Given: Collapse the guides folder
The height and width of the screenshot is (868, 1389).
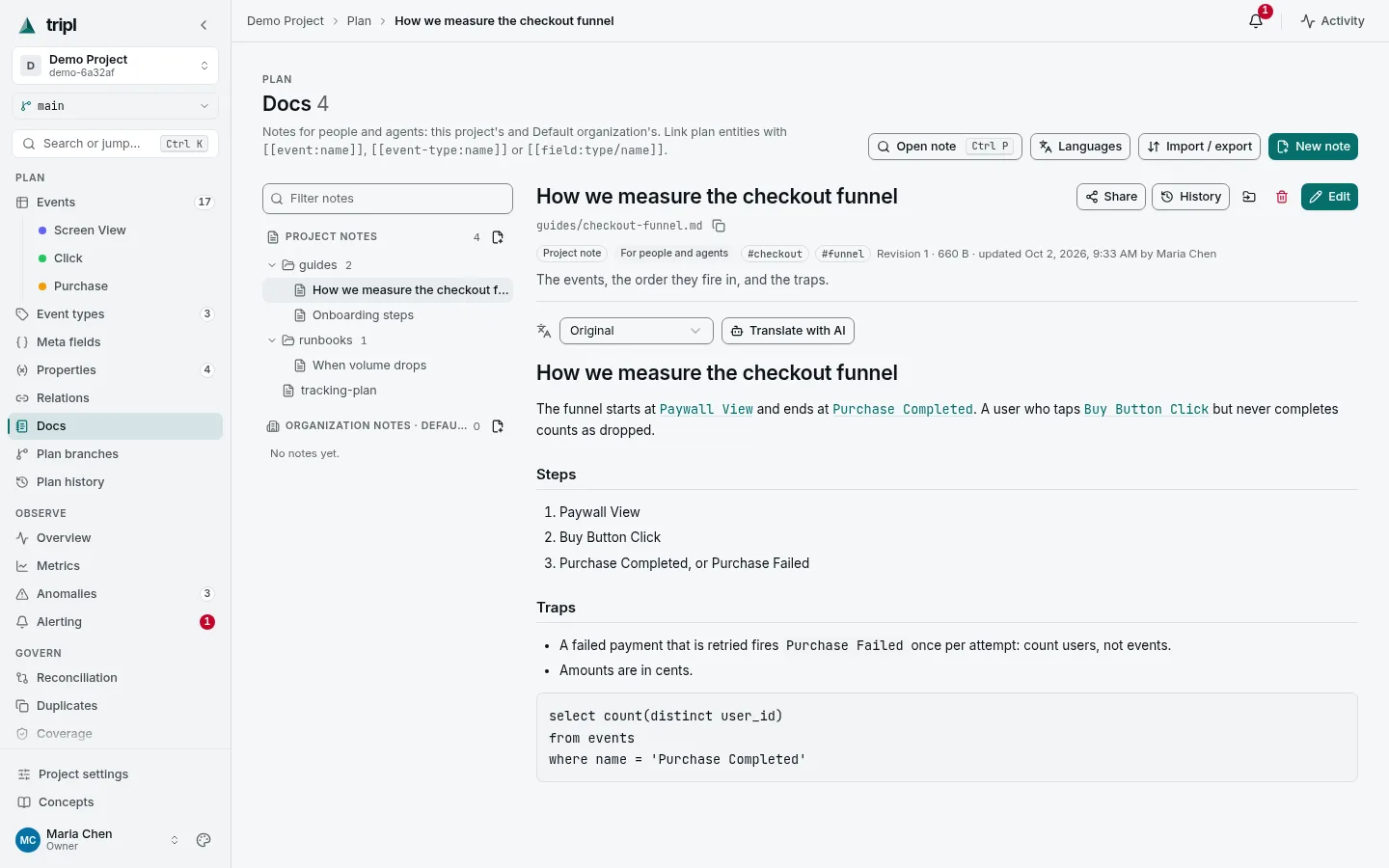Looking at the screenshot, I should click(272, 265).
